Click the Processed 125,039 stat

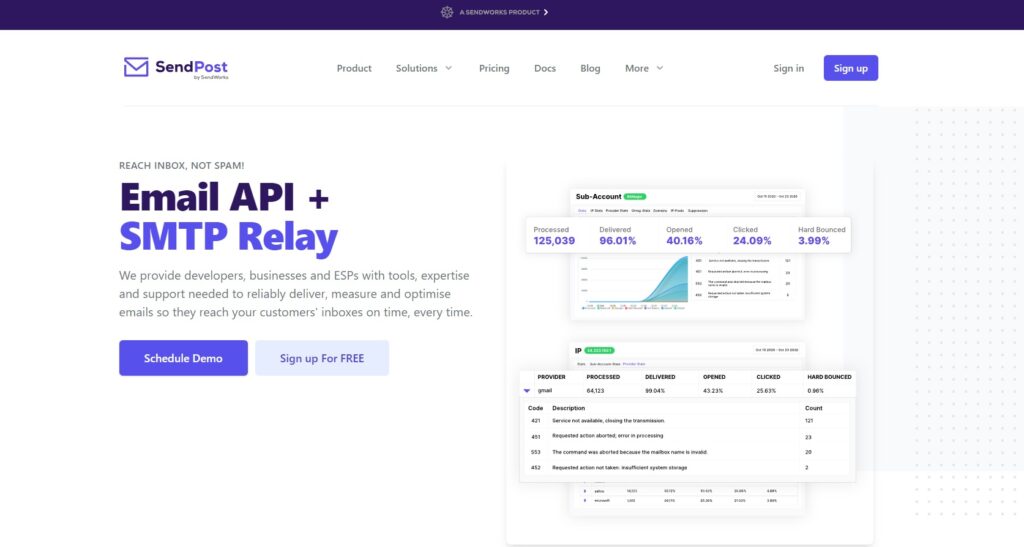(x=554, y=236)
